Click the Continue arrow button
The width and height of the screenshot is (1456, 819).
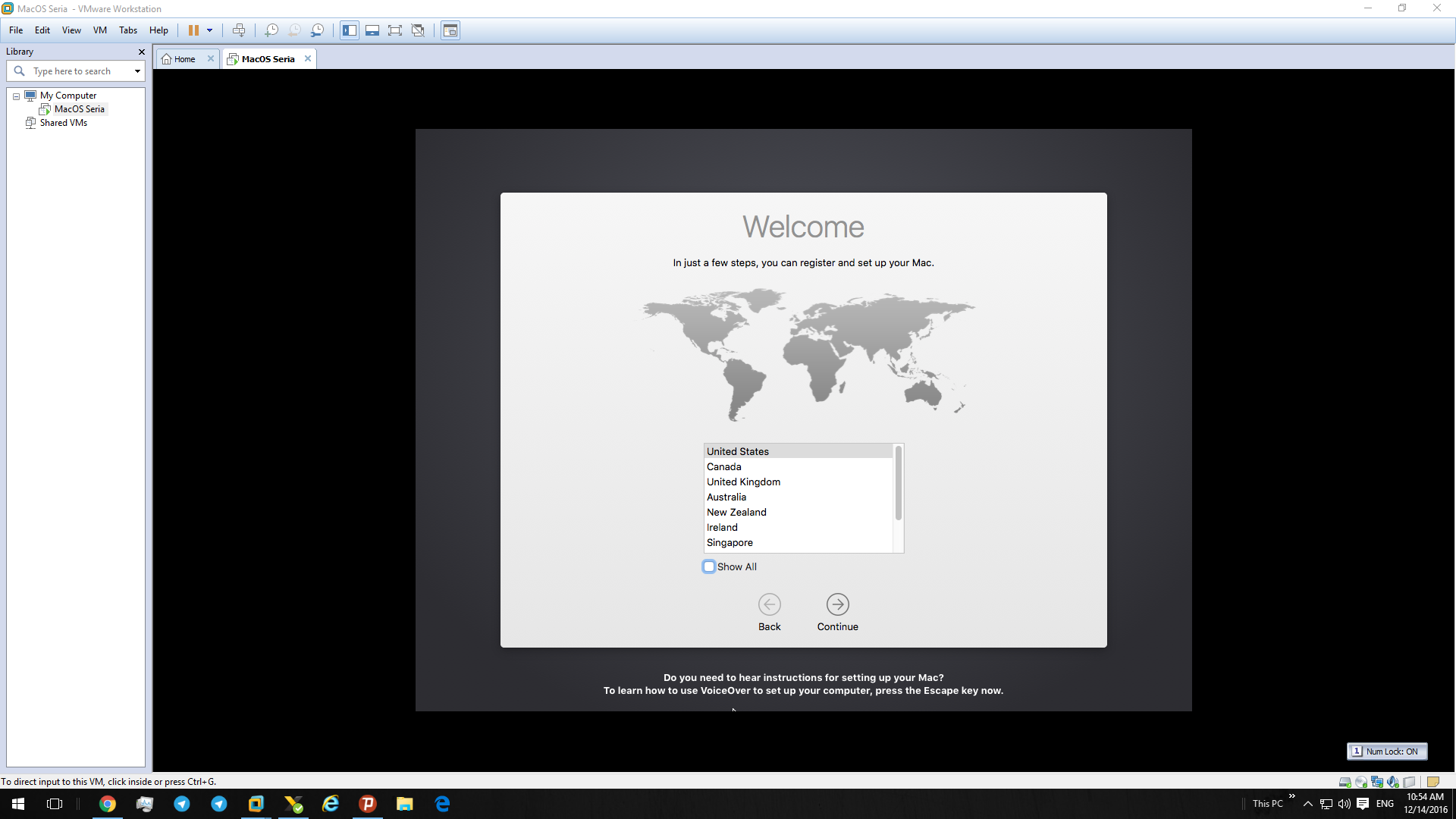pos(838,604)
